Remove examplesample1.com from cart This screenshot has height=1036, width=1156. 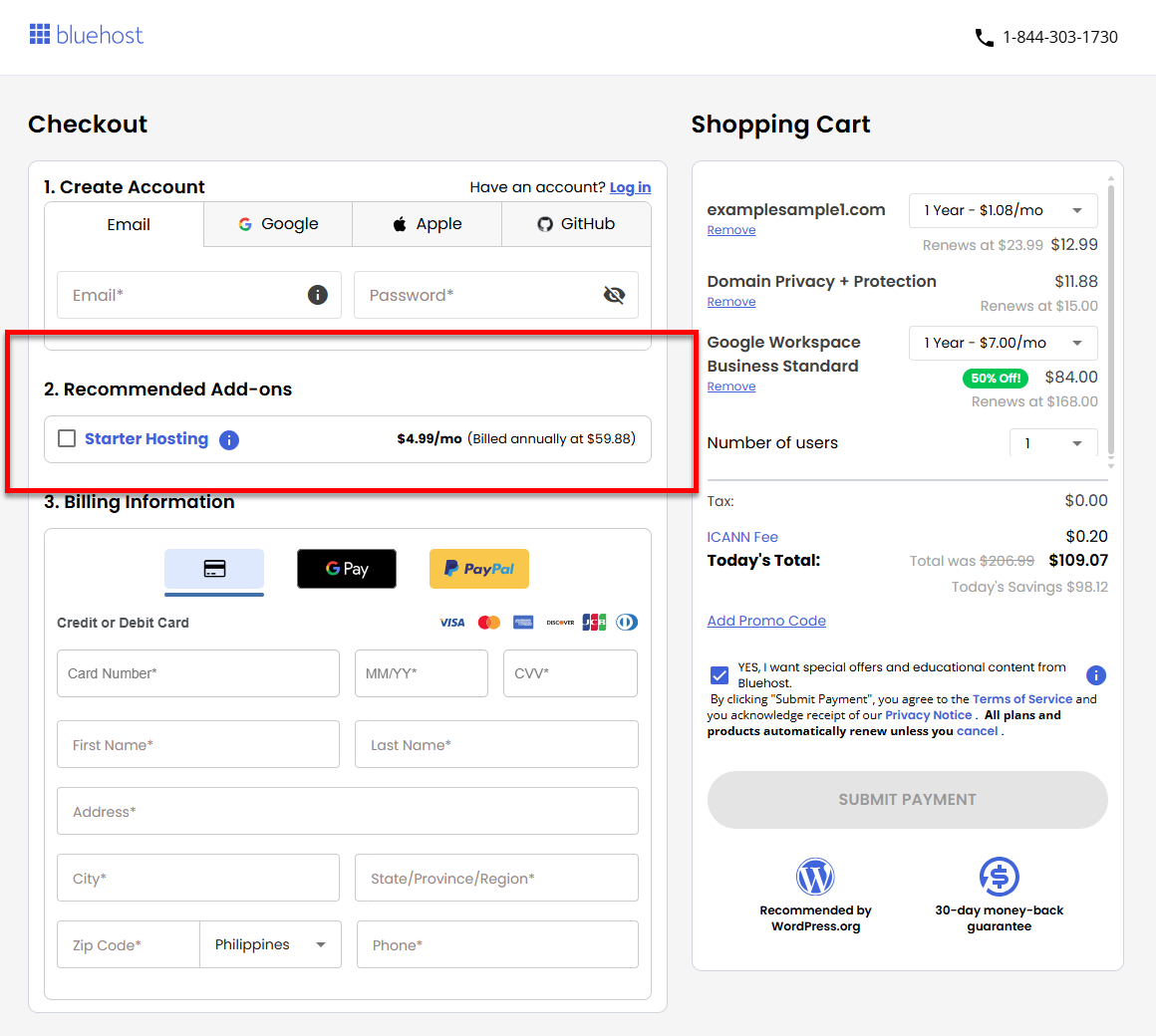[x=731, y=230]
